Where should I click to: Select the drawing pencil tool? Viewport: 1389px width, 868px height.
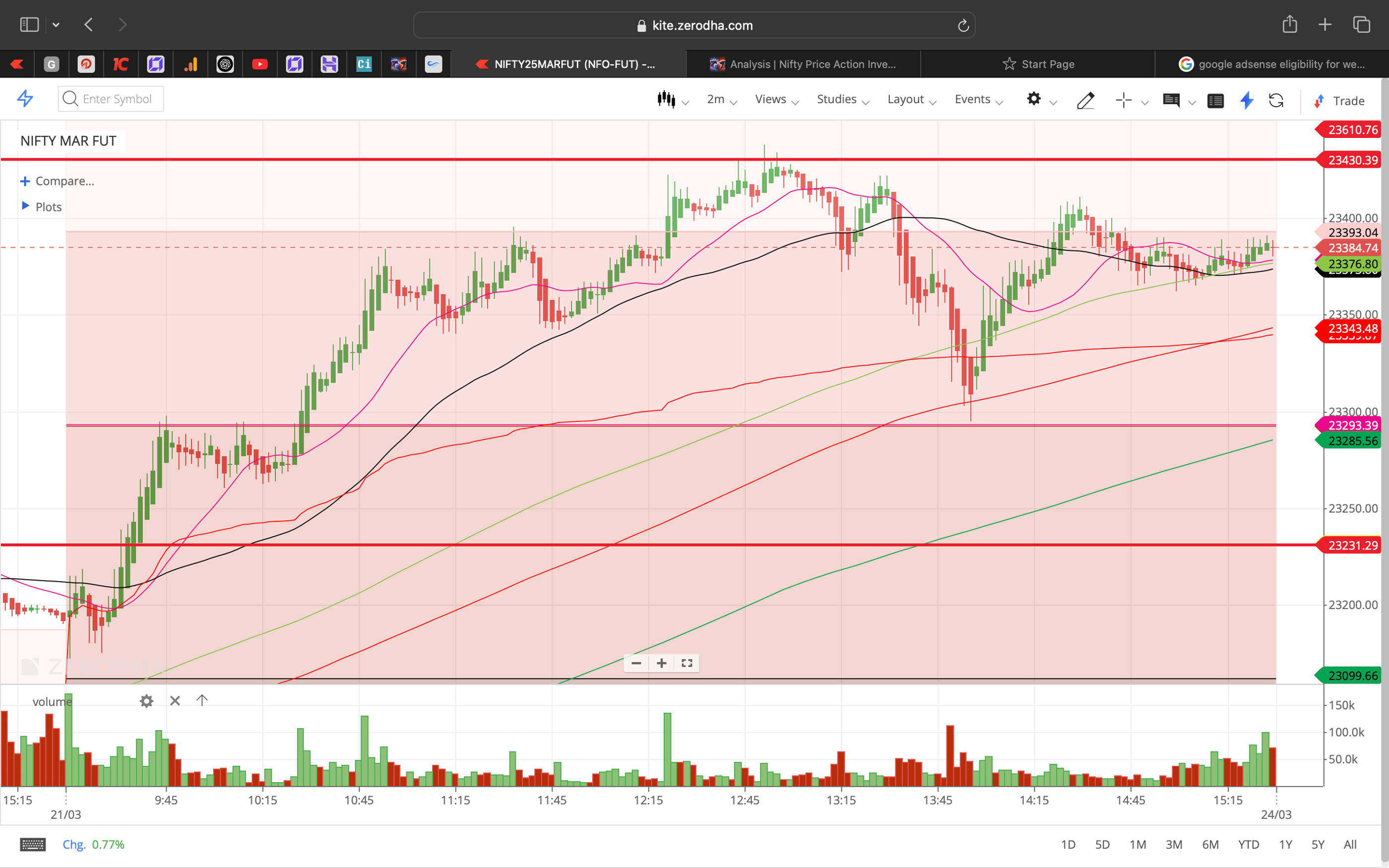1085,101
